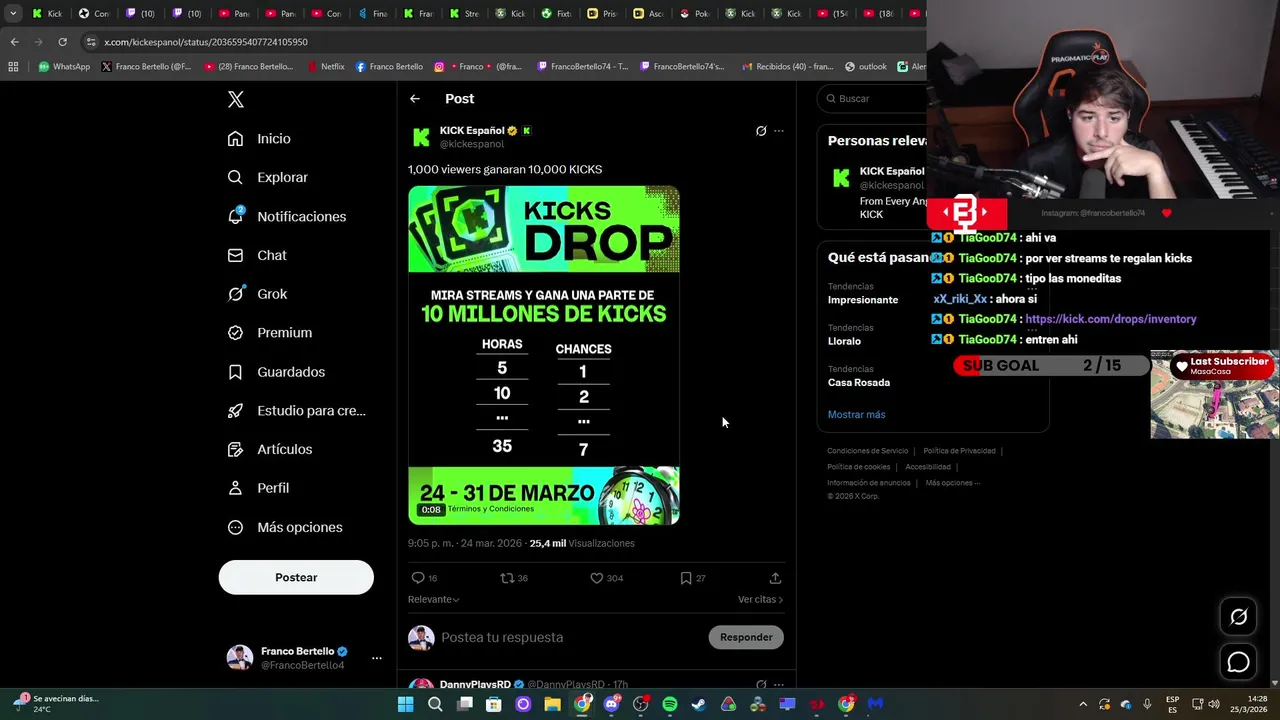The image size is (1280, 720).
Task: Click Mostrar más under trends
Action: [856, 414]
